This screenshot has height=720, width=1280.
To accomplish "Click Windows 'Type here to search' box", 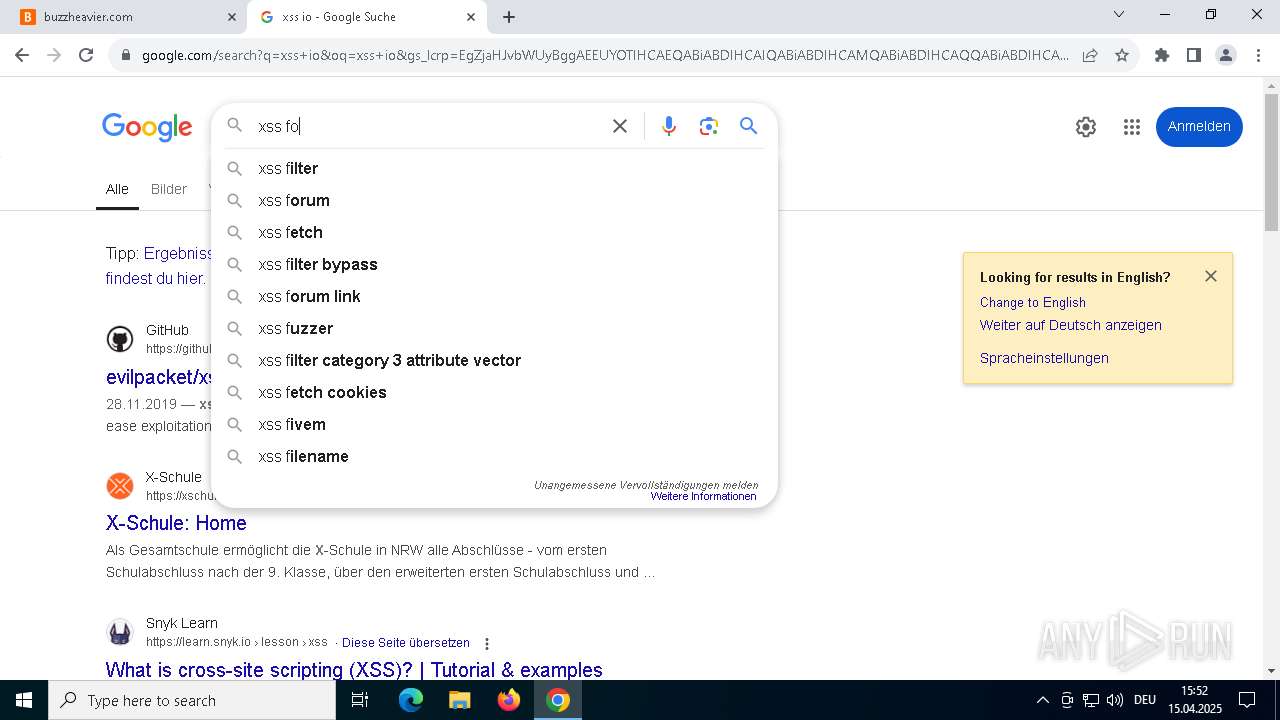I will pyautogui.click(x=192, y=700).
